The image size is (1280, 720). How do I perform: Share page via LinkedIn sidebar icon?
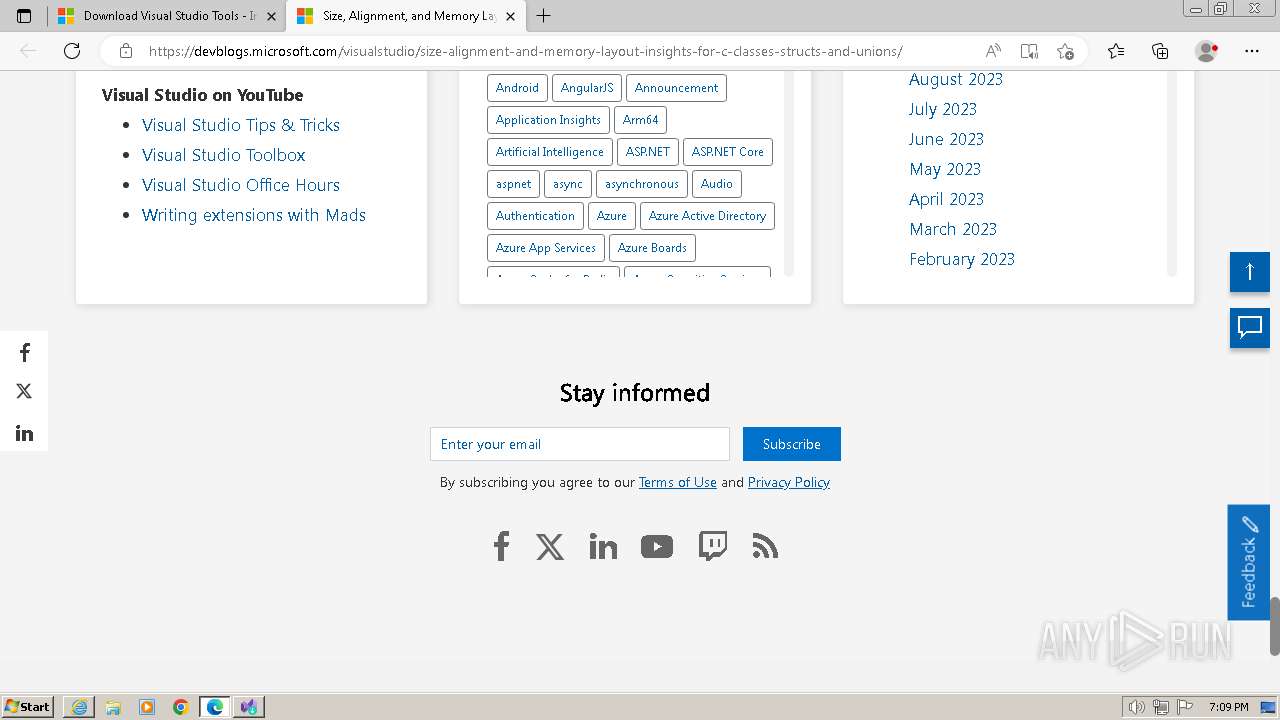click(24, 433)
